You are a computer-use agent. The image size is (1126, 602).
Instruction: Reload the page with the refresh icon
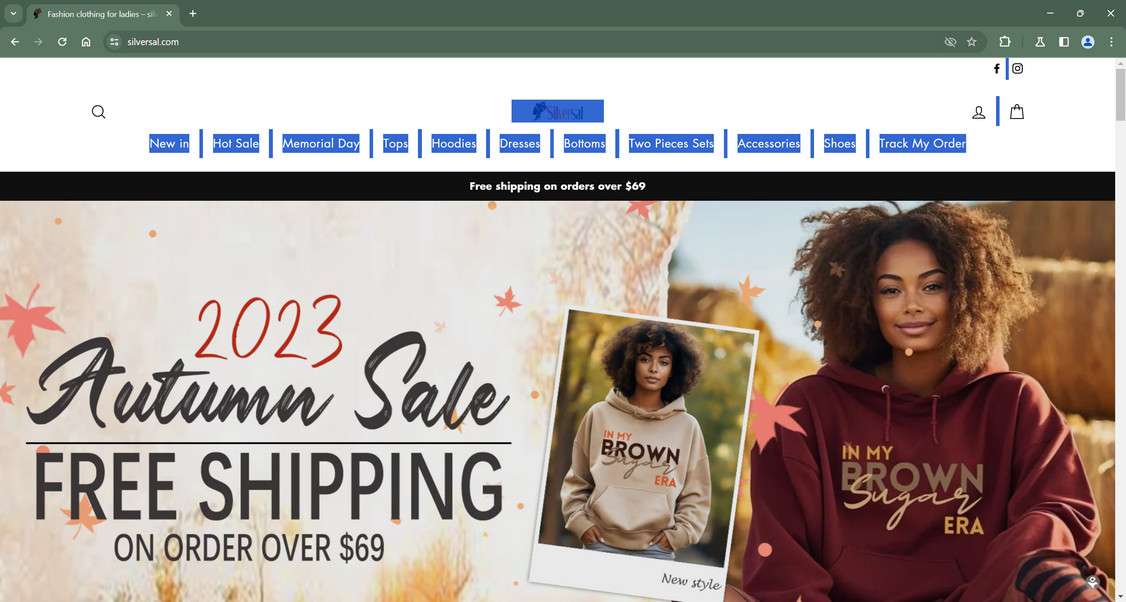62,42
